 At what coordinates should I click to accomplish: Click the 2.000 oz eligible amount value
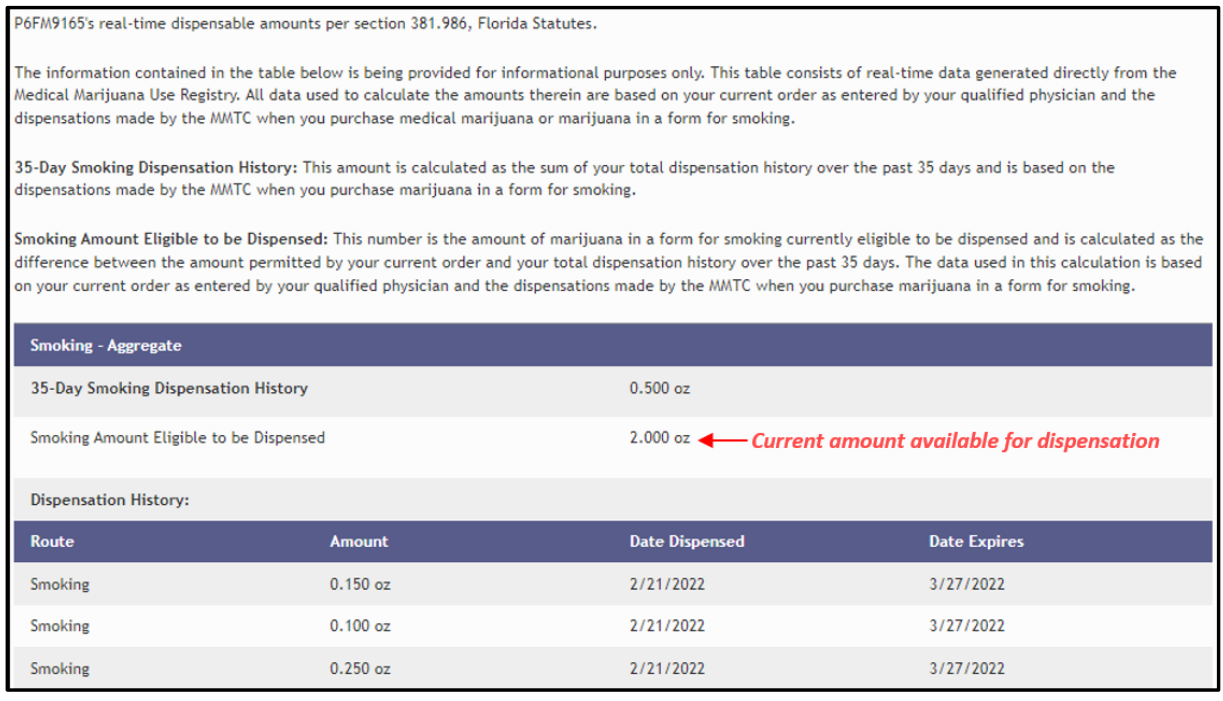pyautogui.click(x=659, y=438)
